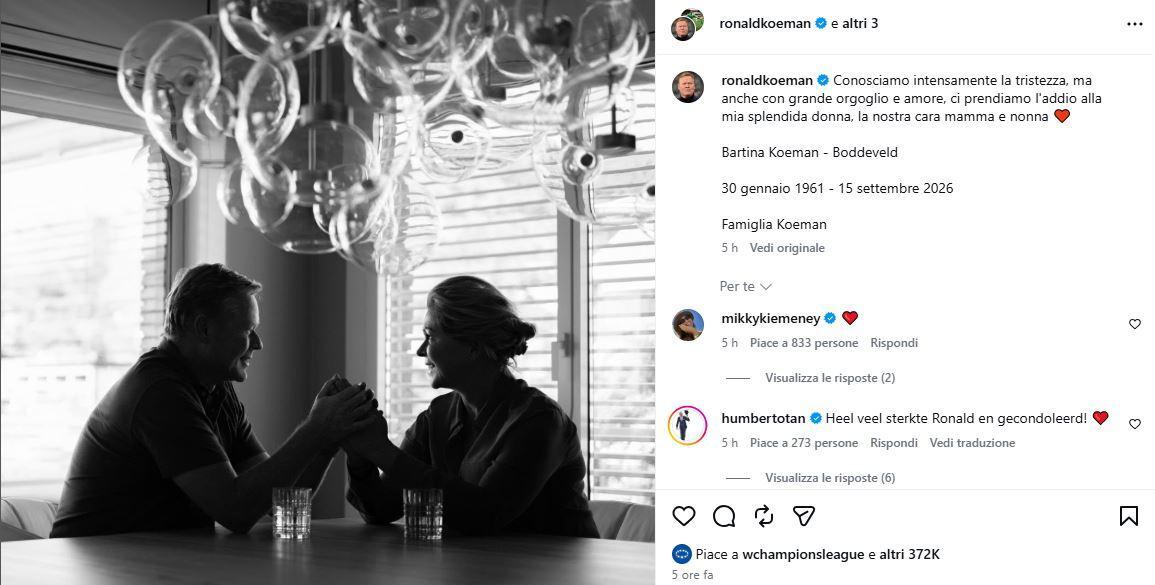
Task: Share post with paper plane icon
Action: pos(804,516)
